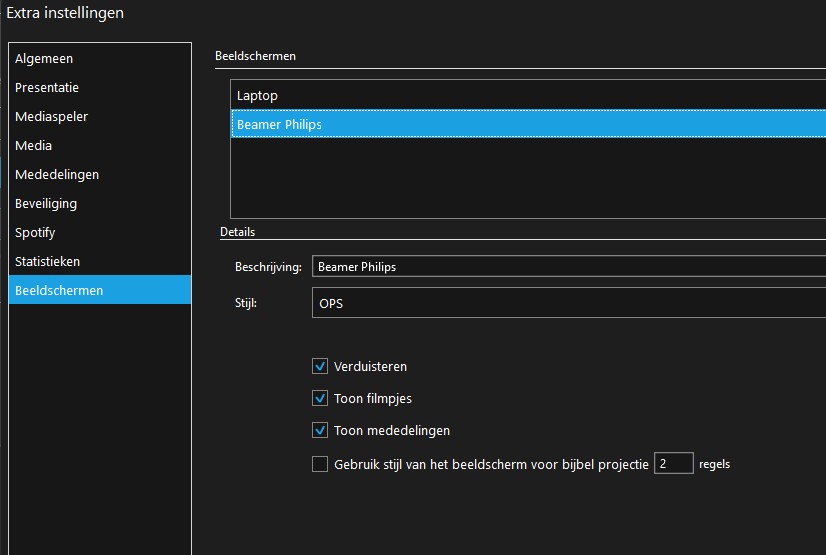This screenshot has width=826, height=555.
Task: Disable the Toon filmpjes checkbox
Action: coord(320,398)
